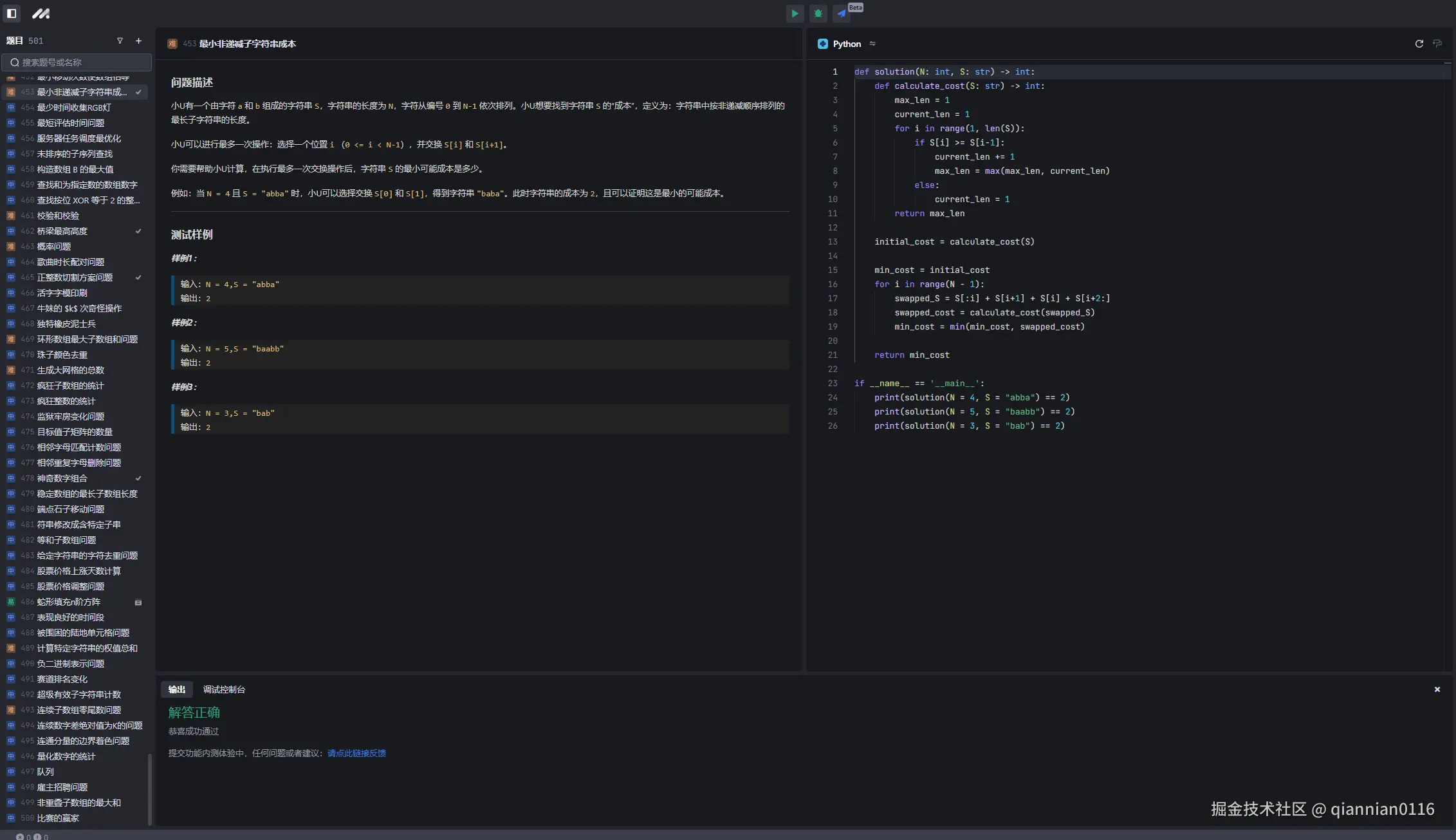The width and height of the screenshot is (1456, 840).
Task: Click the 请点此链接反馈 feedback link
Action: click(x=356, y=753)
